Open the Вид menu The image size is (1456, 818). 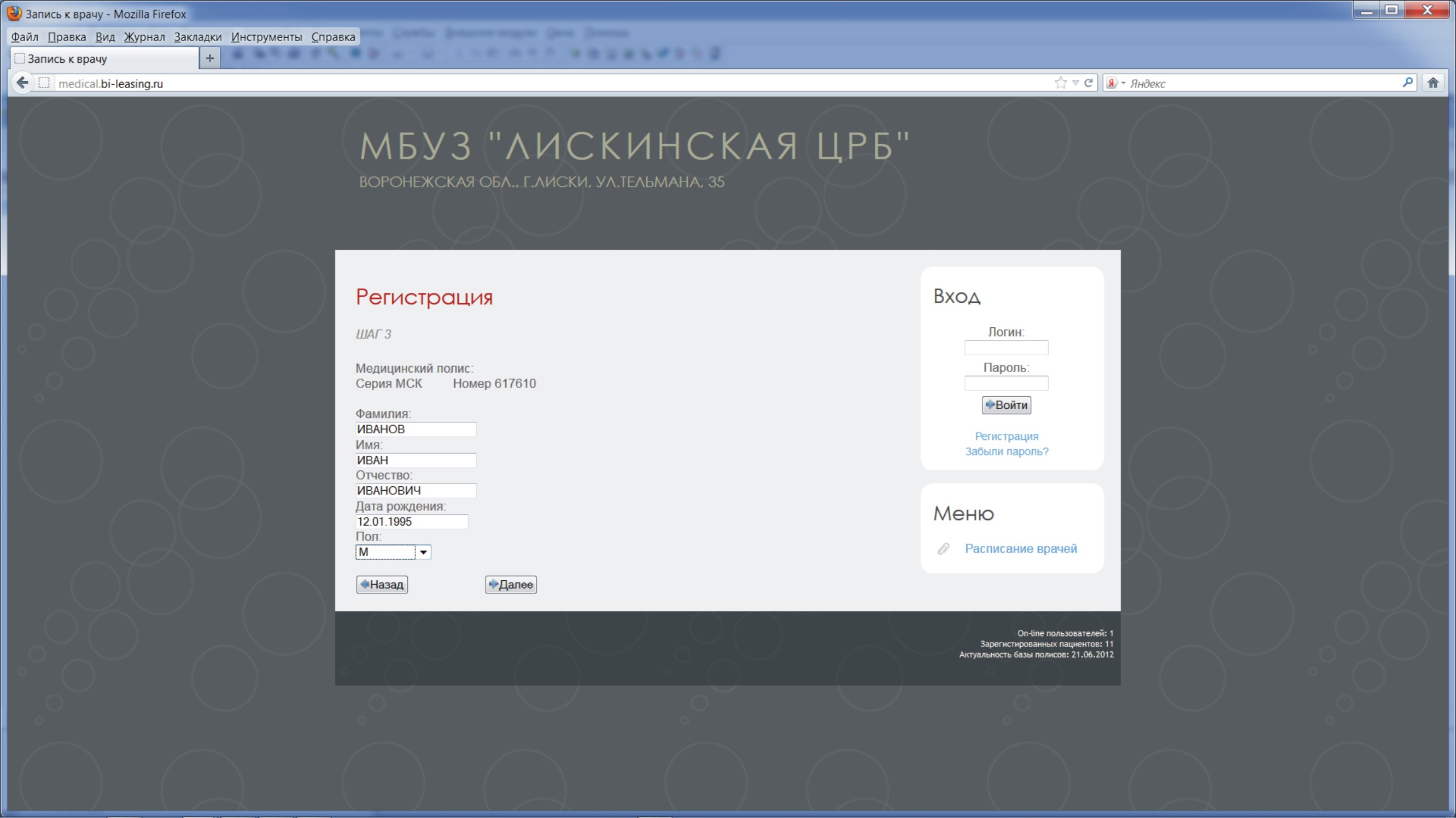click(x=105, y=37)
